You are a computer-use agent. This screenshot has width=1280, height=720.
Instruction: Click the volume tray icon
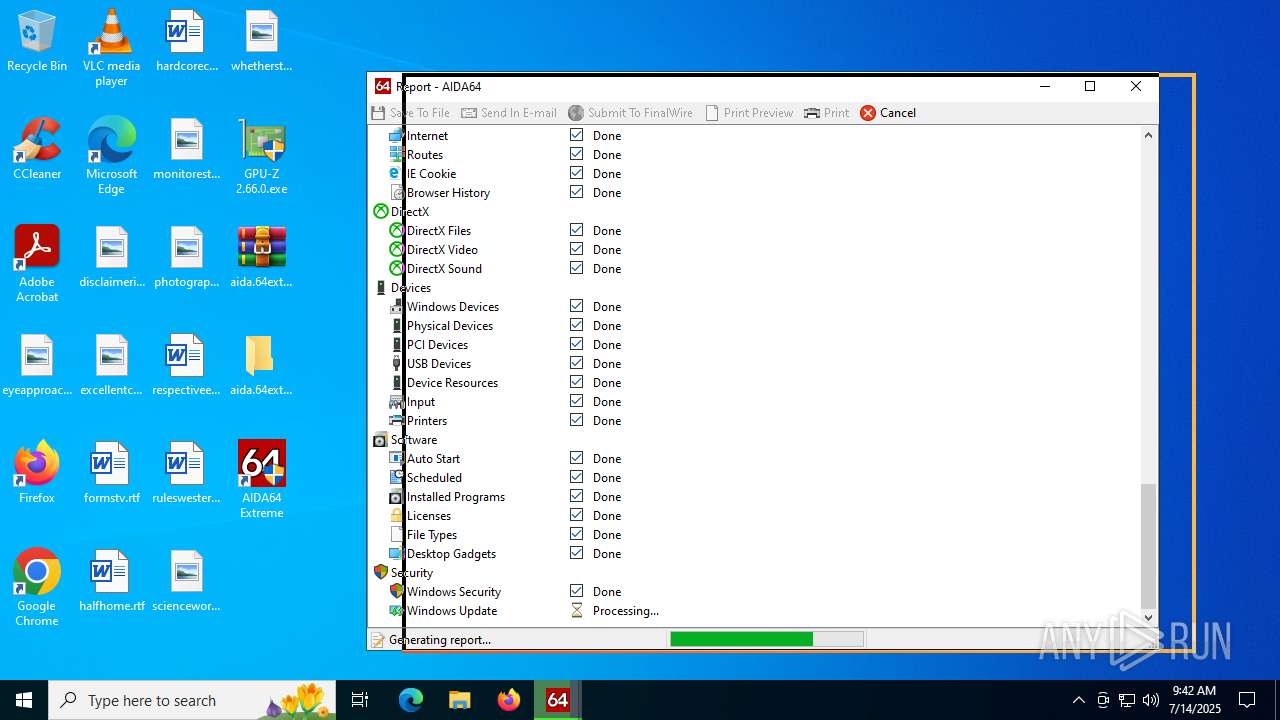[1150, 700]
